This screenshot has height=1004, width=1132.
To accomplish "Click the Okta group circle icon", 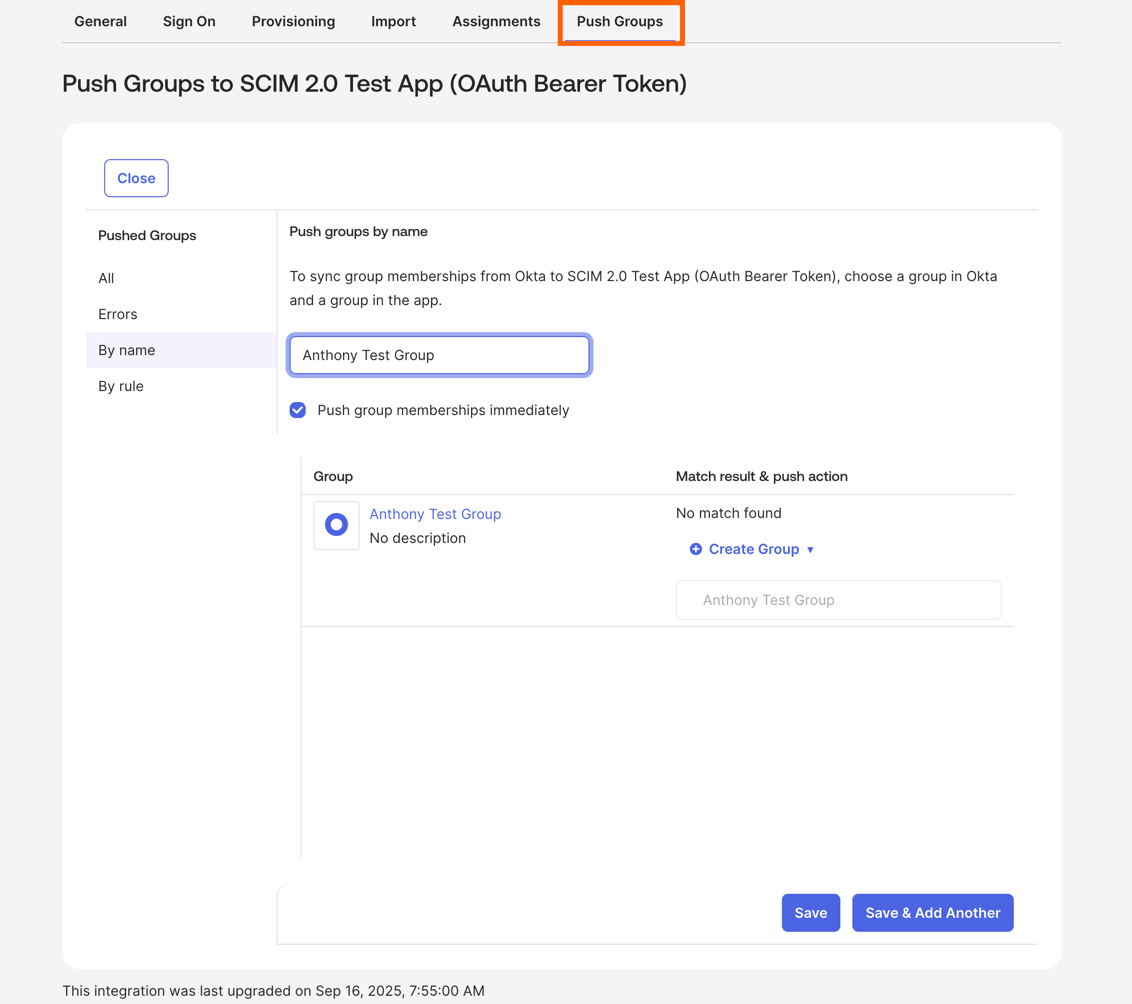I will pos(336,525).
